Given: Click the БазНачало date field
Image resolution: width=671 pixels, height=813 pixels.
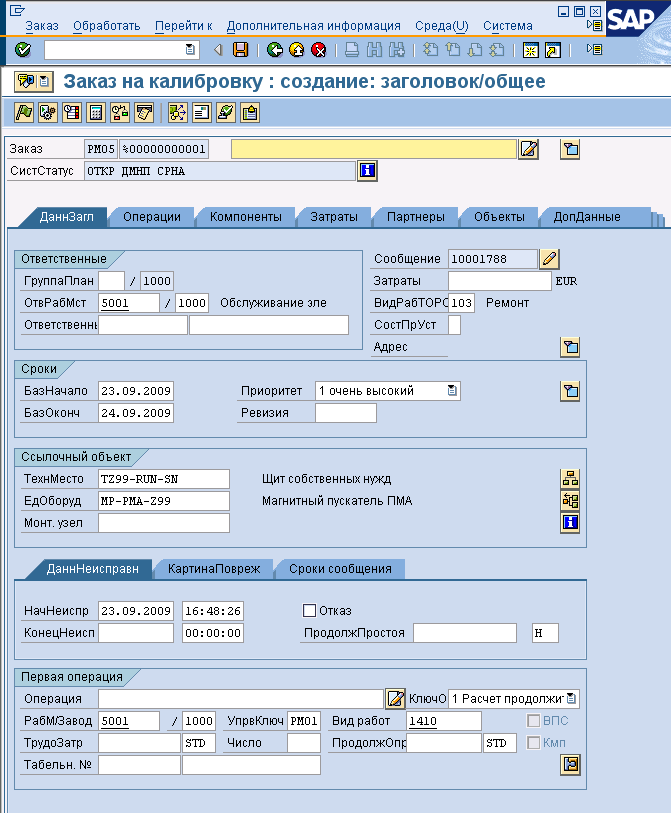Looking at the screenshot, I should click(x=136, y=391).
